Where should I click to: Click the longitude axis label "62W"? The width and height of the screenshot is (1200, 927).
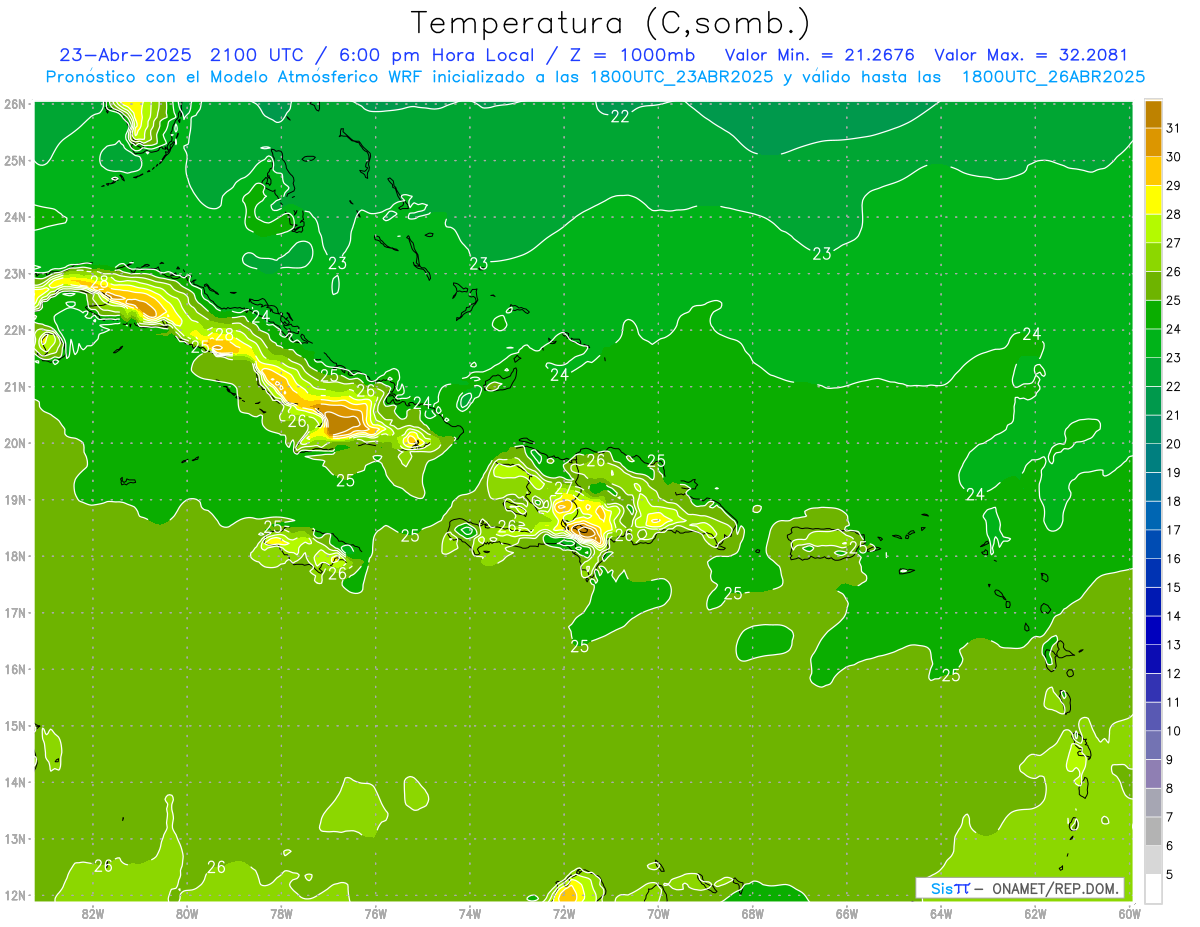[x=1035, y=913]
